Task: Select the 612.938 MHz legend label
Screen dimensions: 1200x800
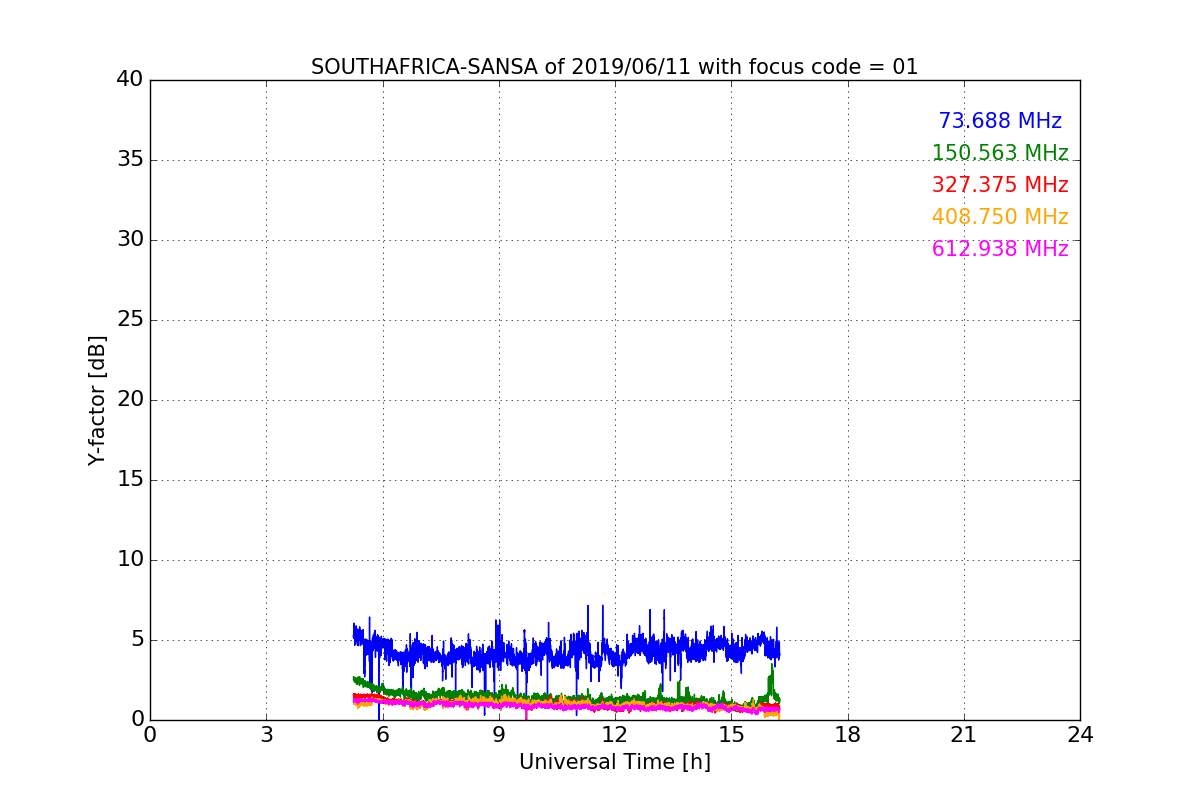Action: (1000, 249)
